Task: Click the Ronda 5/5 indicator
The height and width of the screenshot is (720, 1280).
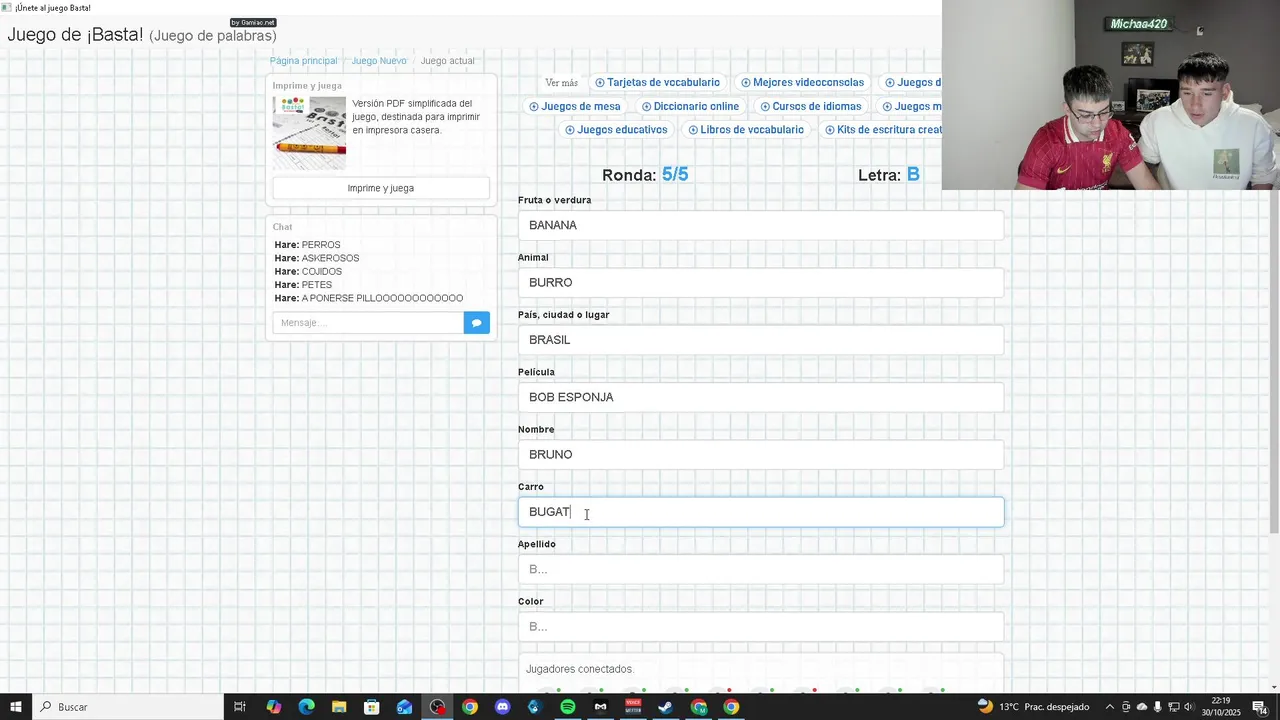Action: coord(645,175)
